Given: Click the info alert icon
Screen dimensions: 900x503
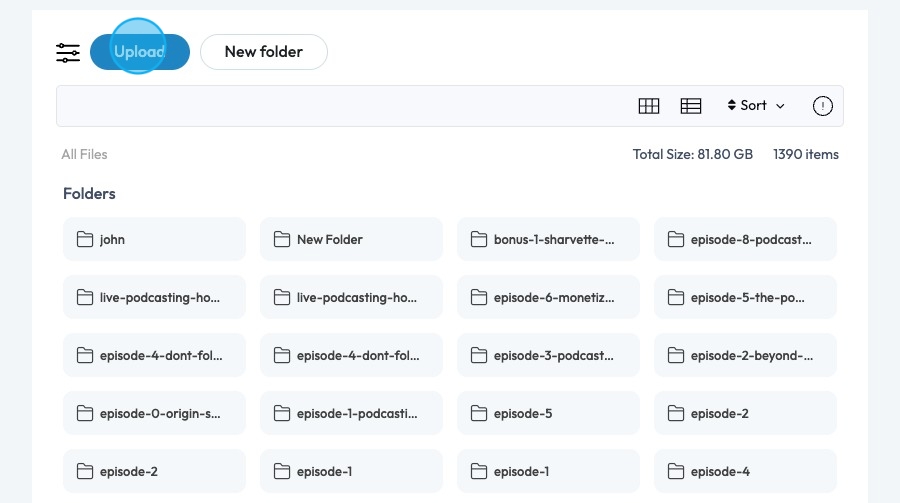Looking at the screenshot, I should click(x=823, y=106).
